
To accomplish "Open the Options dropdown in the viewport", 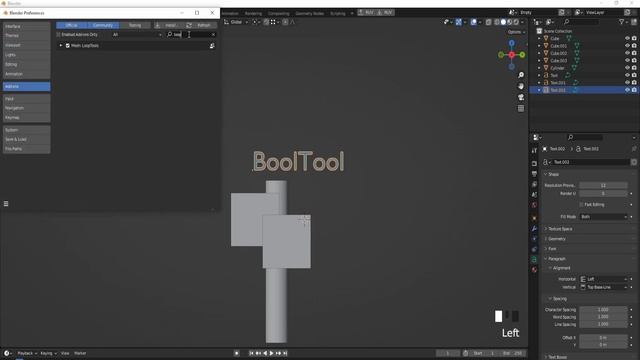I will click(516, 32).
